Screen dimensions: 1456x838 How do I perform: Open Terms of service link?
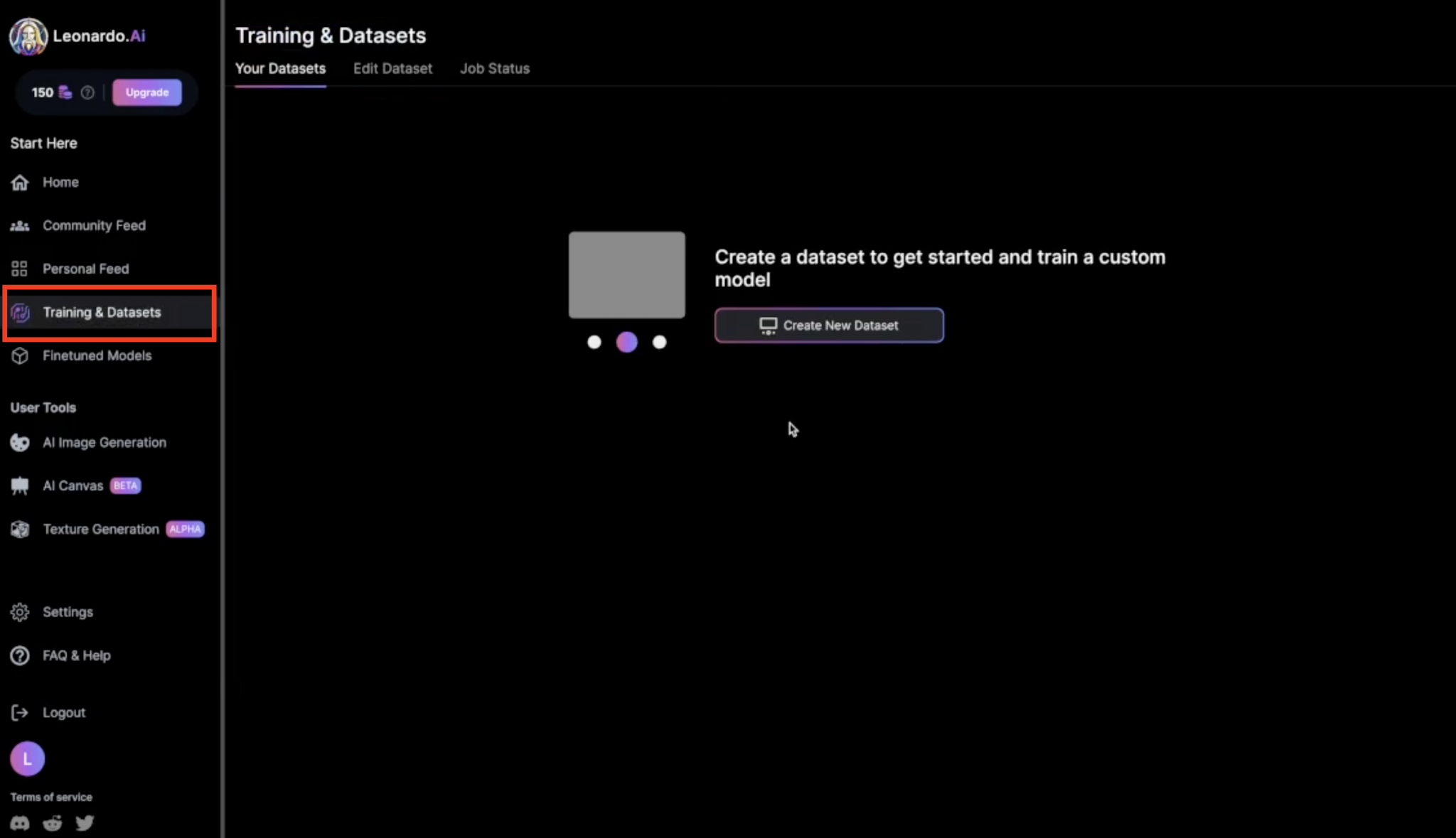(x=51, y=797)
